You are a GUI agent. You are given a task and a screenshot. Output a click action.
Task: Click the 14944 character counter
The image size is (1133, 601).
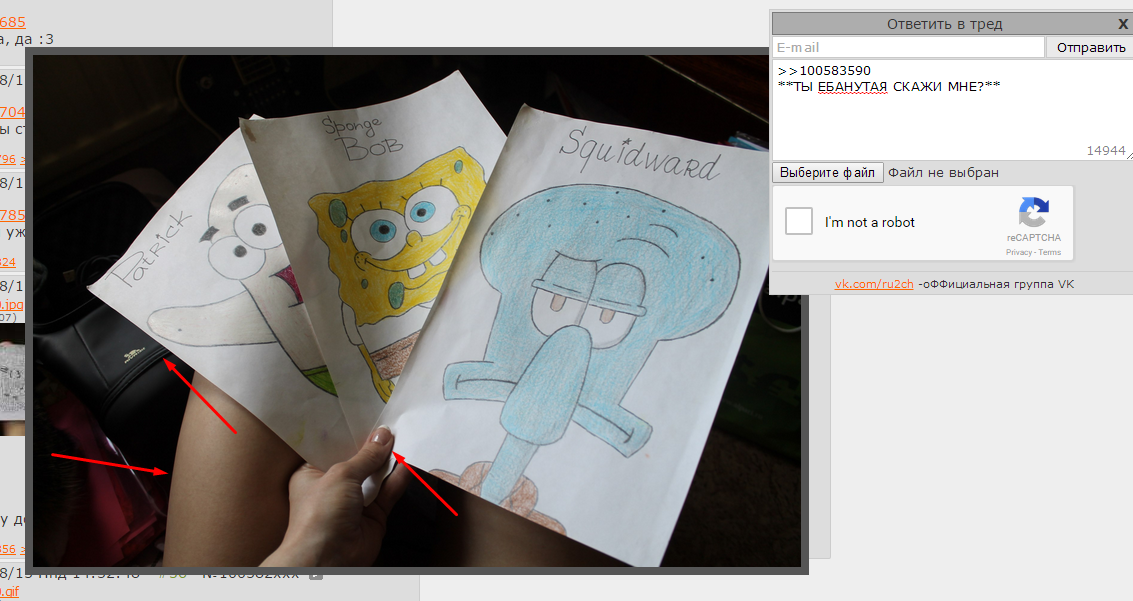pyautogui.click(x=1106, y=150)
